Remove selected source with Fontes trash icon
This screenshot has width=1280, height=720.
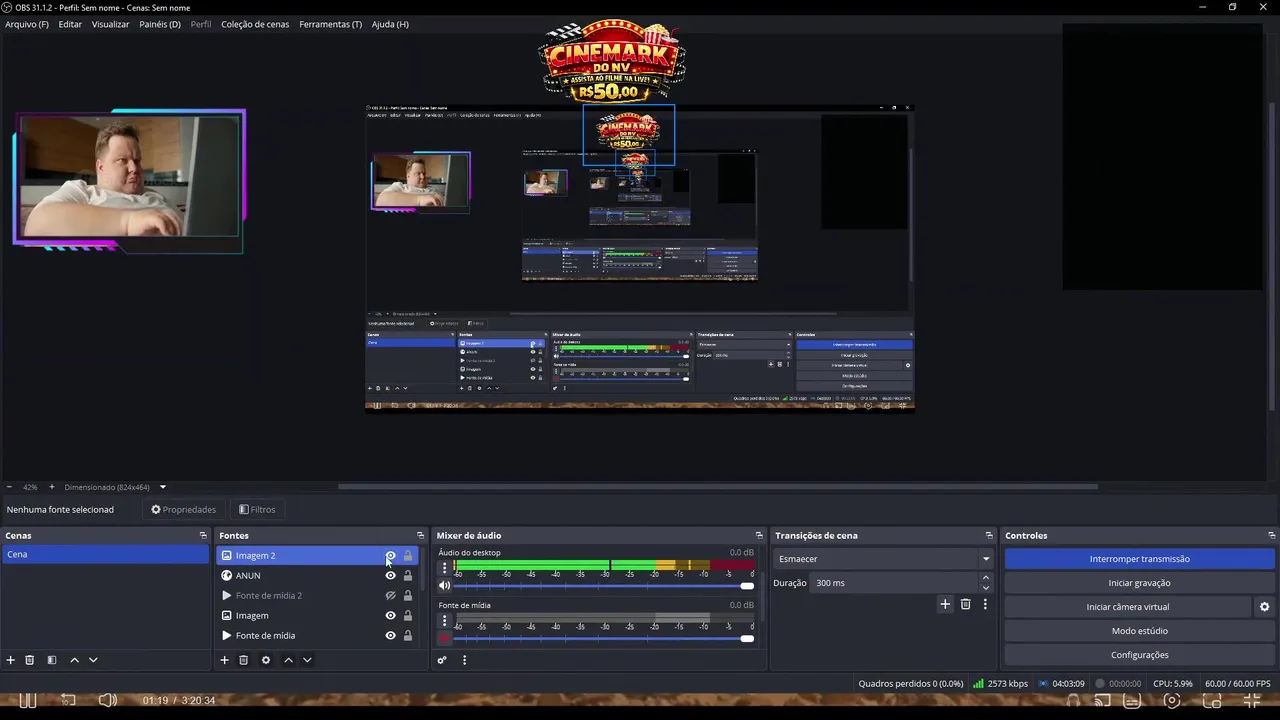coord(243,660)
